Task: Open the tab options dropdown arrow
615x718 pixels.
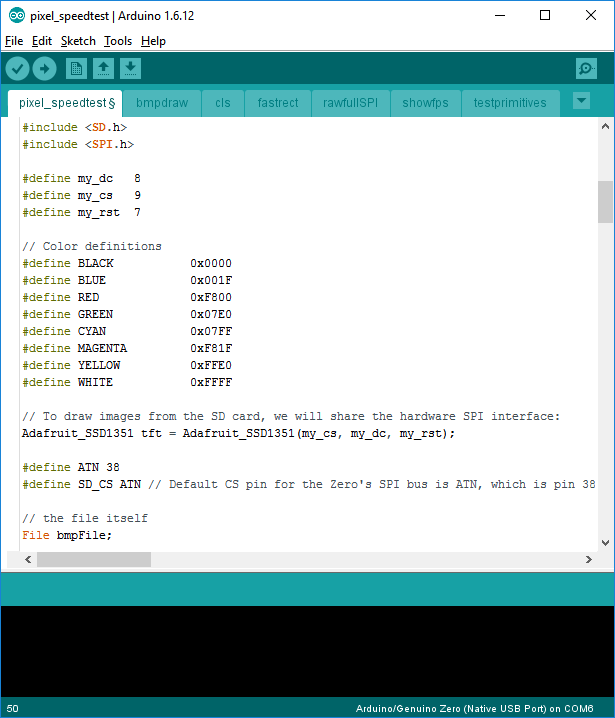Action: tap(581, 101)
